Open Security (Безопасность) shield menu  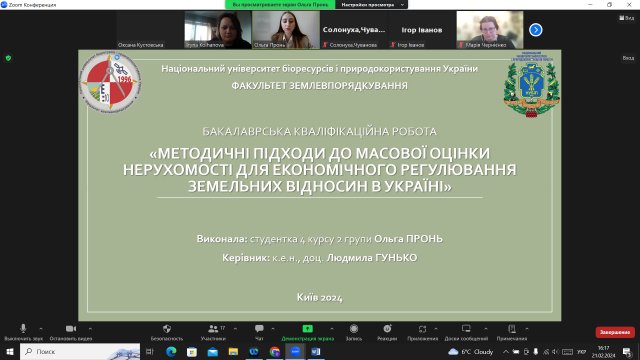pyautogui.click(x=167, y=332)
